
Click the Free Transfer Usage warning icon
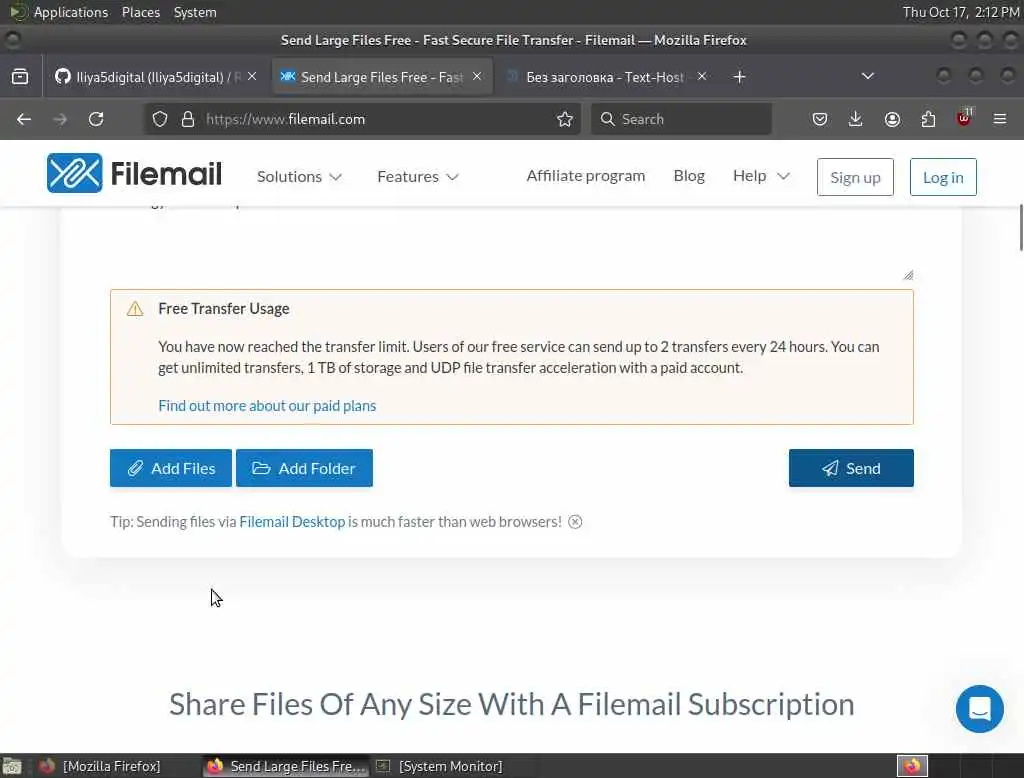point(135,309)
